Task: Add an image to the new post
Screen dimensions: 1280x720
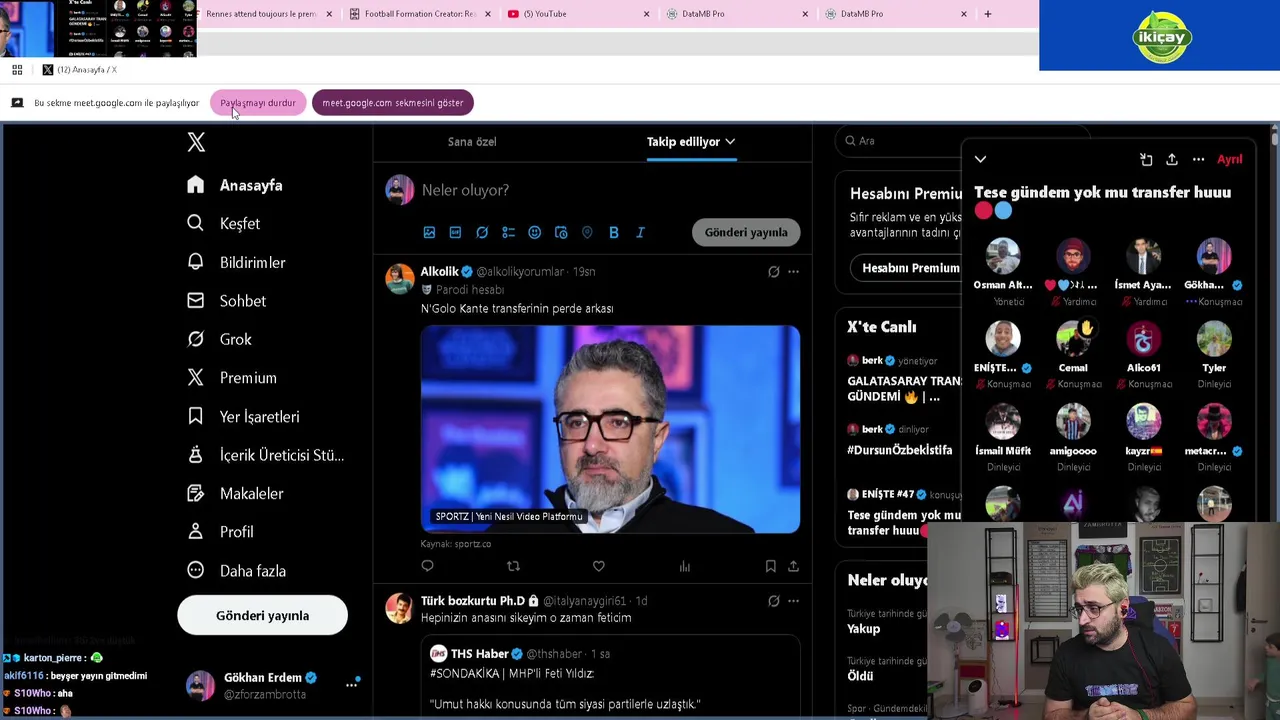Action: pos(429,232)
